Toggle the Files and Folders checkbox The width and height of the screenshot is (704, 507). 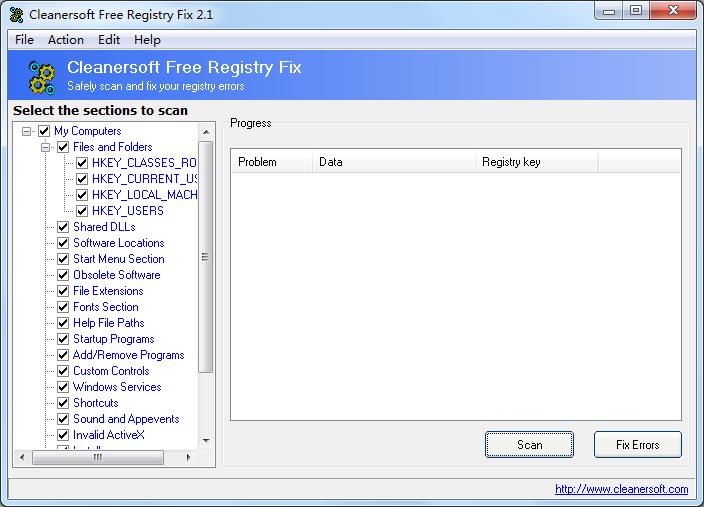63,147
